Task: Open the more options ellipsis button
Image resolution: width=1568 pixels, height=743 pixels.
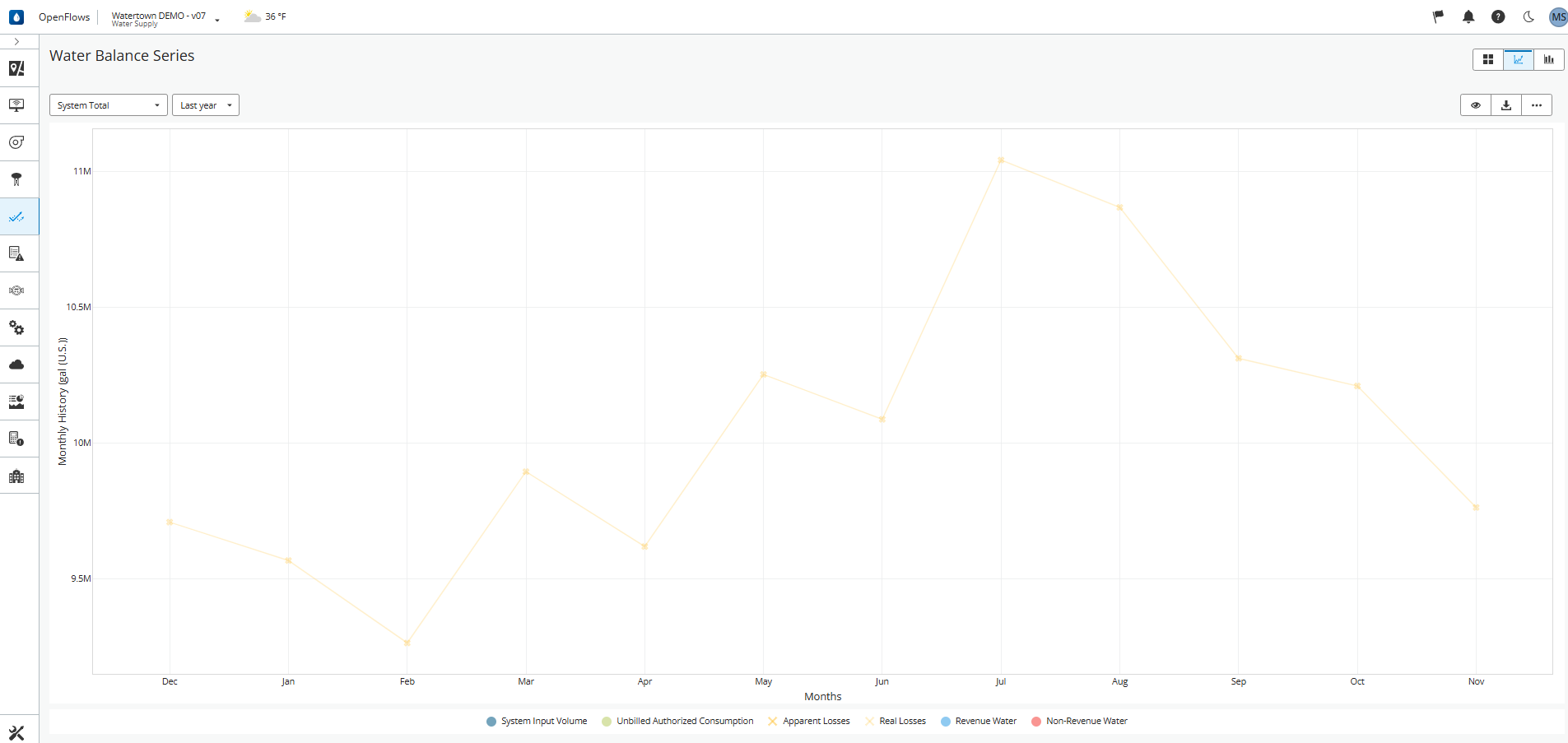Action: tap(1537, 105)
